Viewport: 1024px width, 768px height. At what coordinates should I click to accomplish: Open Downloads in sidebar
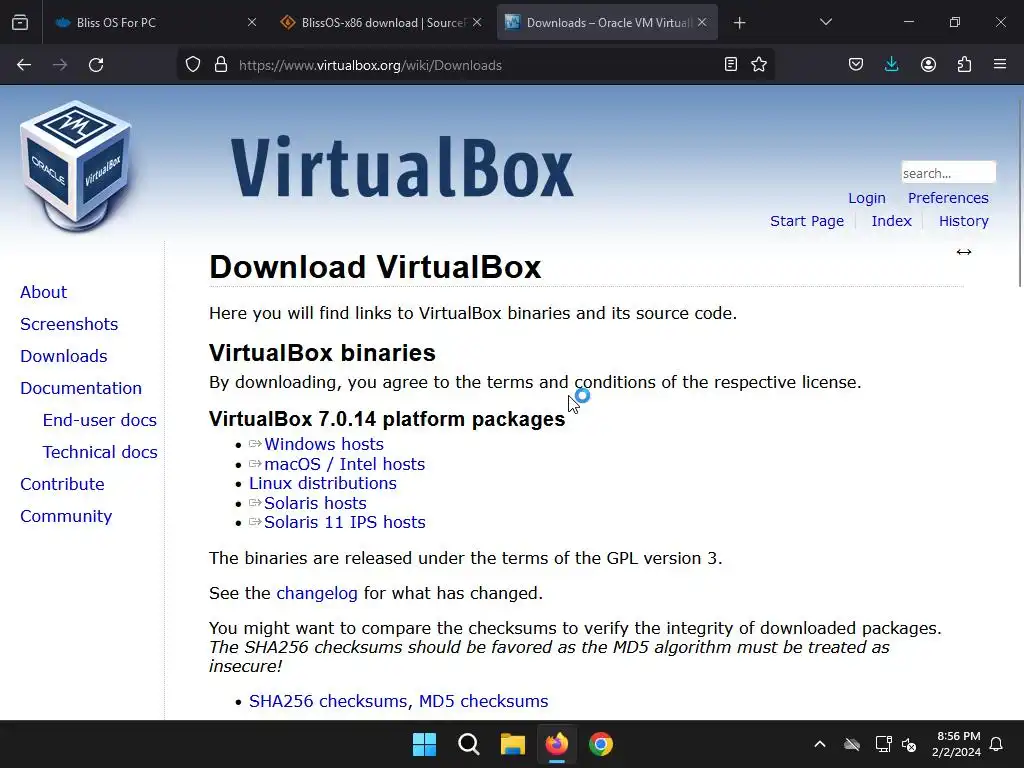[x=63, y=356]
